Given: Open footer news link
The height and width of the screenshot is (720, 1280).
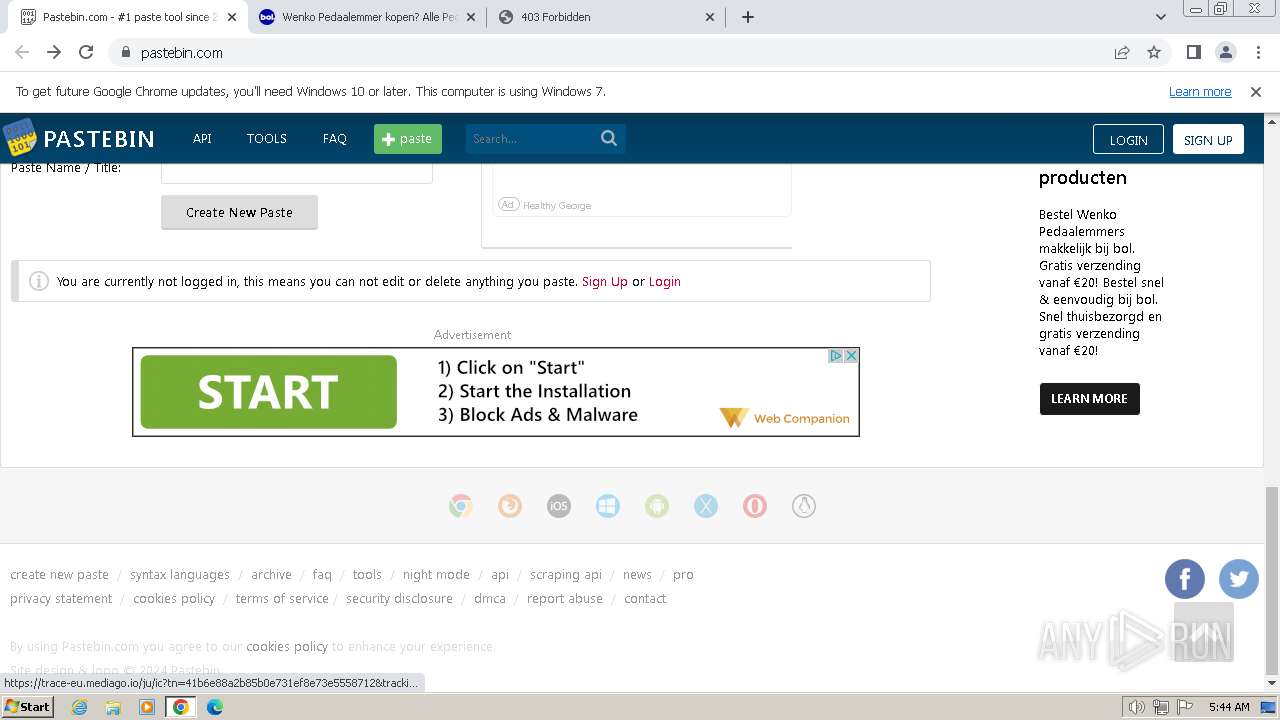Looking at the screenshot, I should pyautogui.click(x=637, y=575).
